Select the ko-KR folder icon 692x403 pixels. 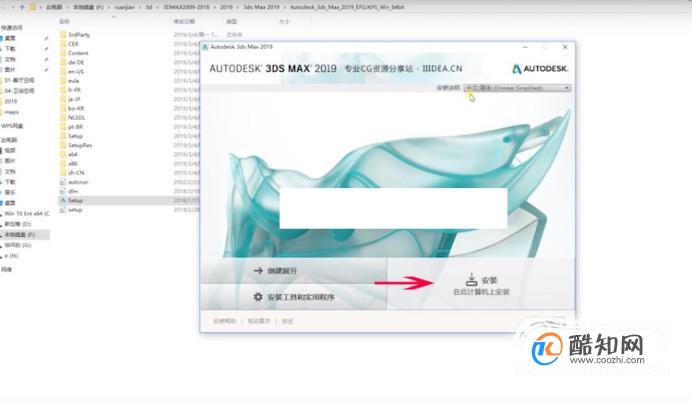pos(63,108)
